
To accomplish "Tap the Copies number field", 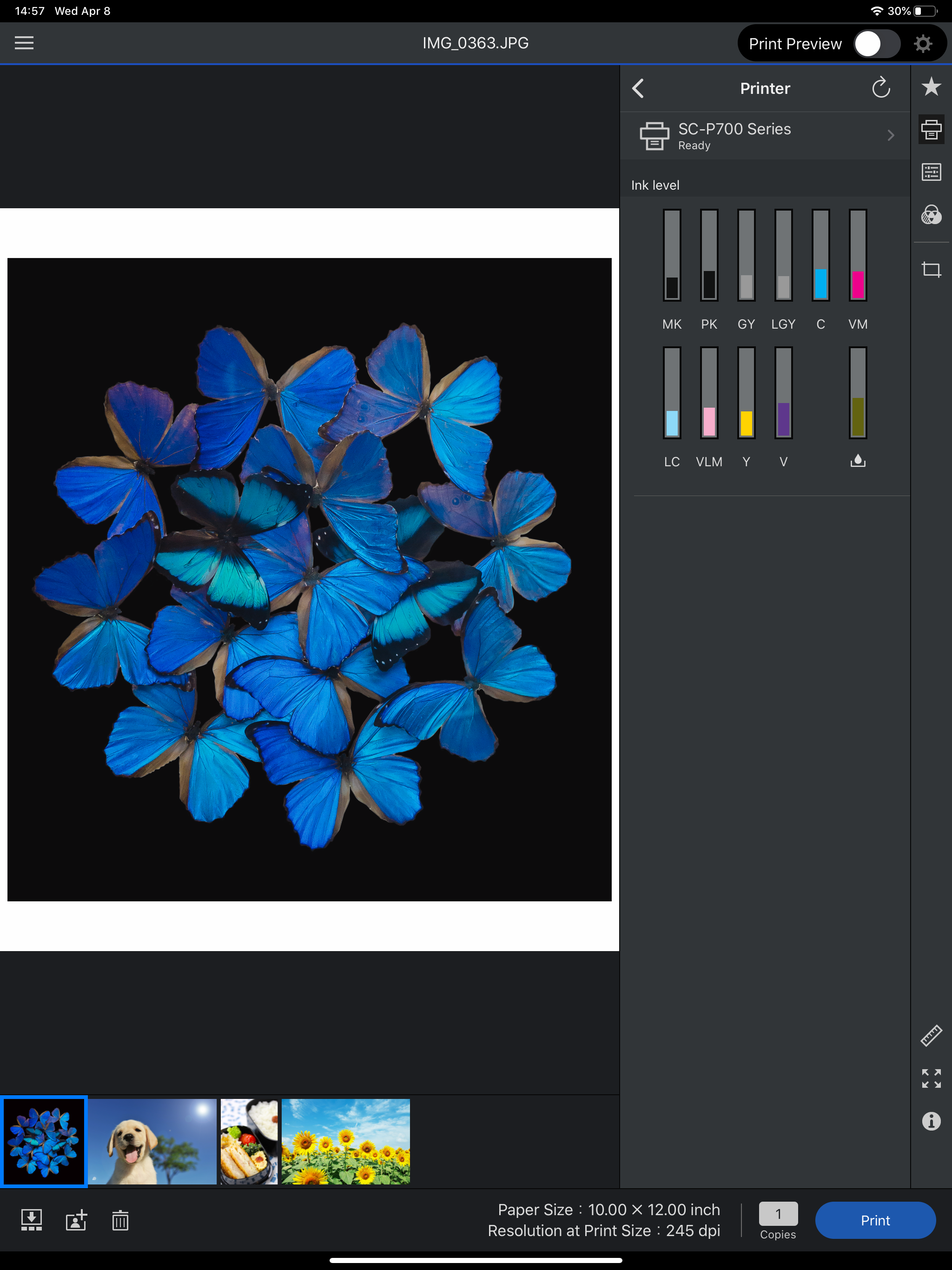I will tap(778, 1214).
